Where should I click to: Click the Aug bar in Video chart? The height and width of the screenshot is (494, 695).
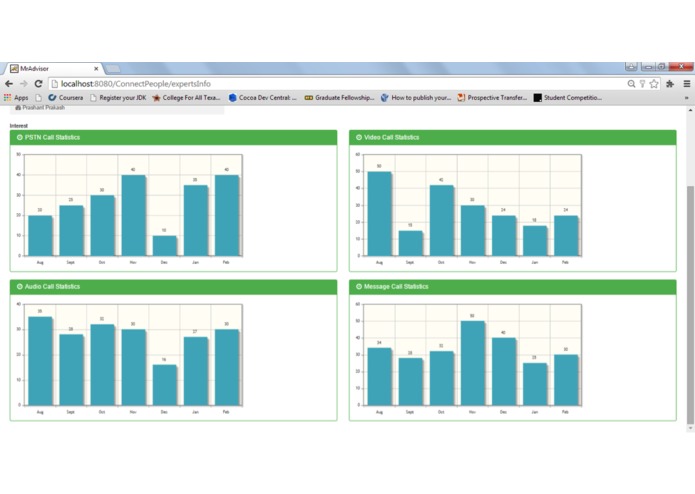pyautogui.click(x=379, y=214)
